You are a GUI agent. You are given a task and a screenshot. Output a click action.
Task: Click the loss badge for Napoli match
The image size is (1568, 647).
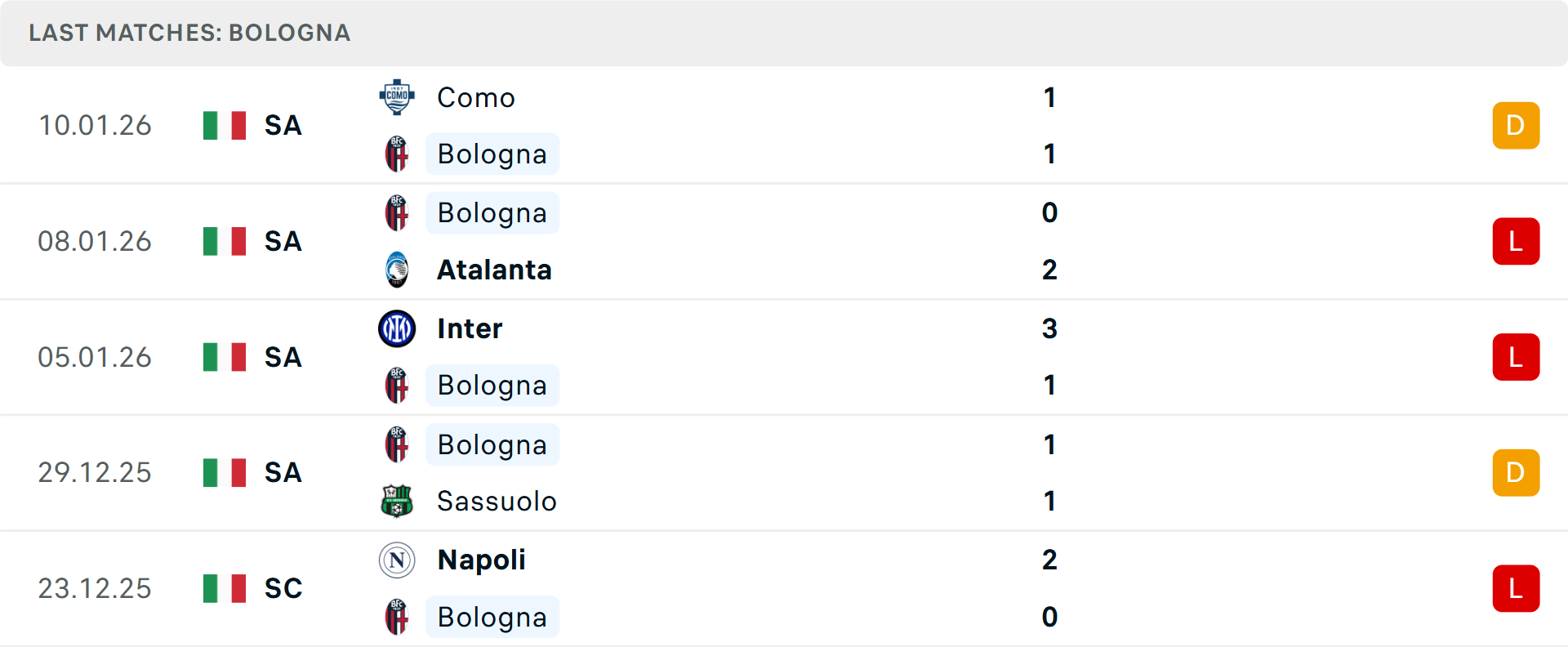point(1516,588)
